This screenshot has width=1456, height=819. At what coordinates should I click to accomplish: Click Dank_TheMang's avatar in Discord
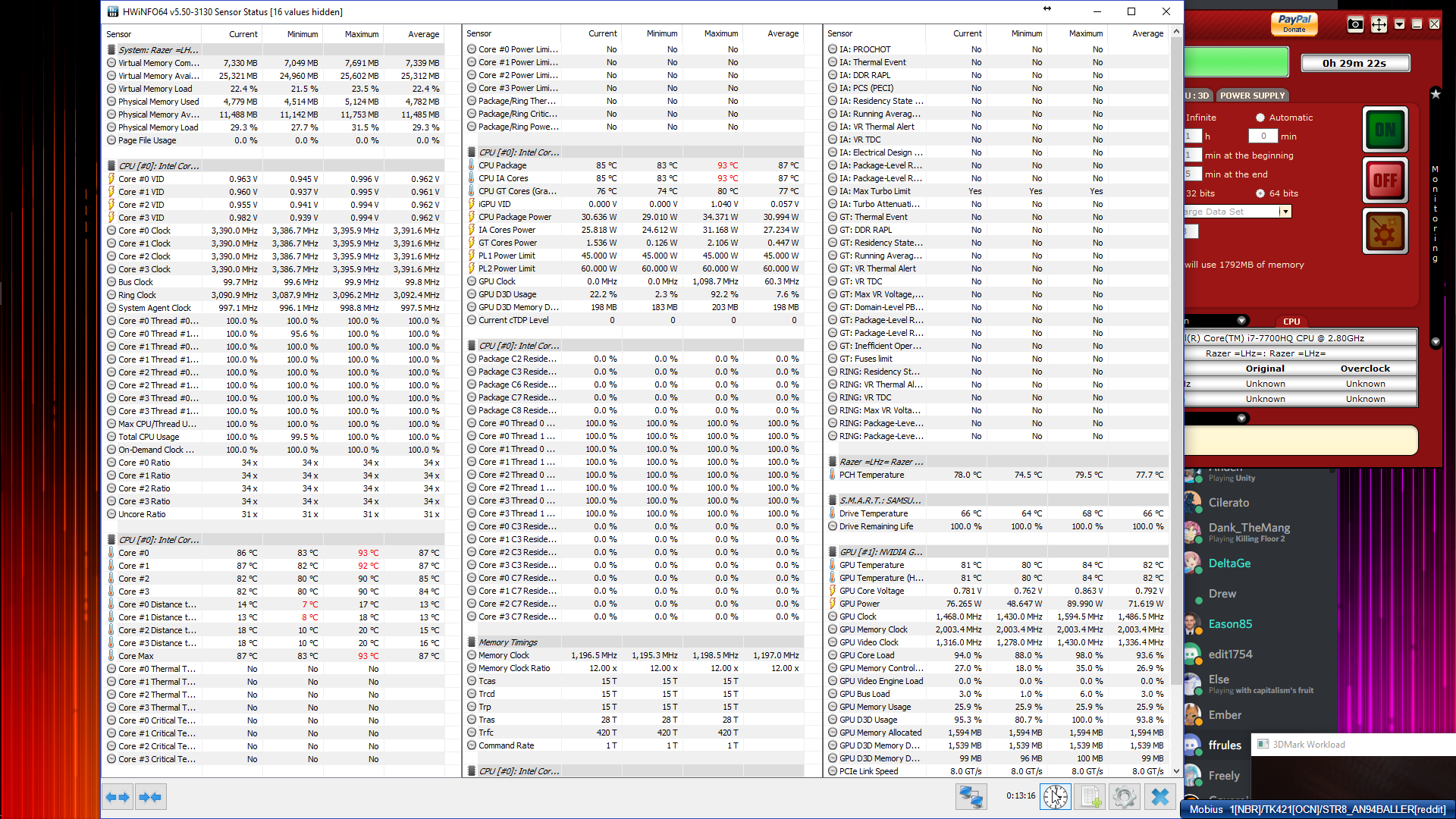[1193, 532]
